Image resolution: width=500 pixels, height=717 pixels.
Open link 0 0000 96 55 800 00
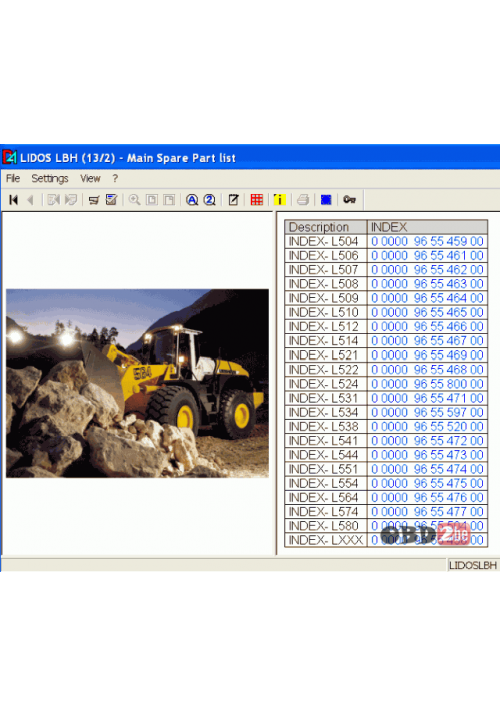[427, 384]
